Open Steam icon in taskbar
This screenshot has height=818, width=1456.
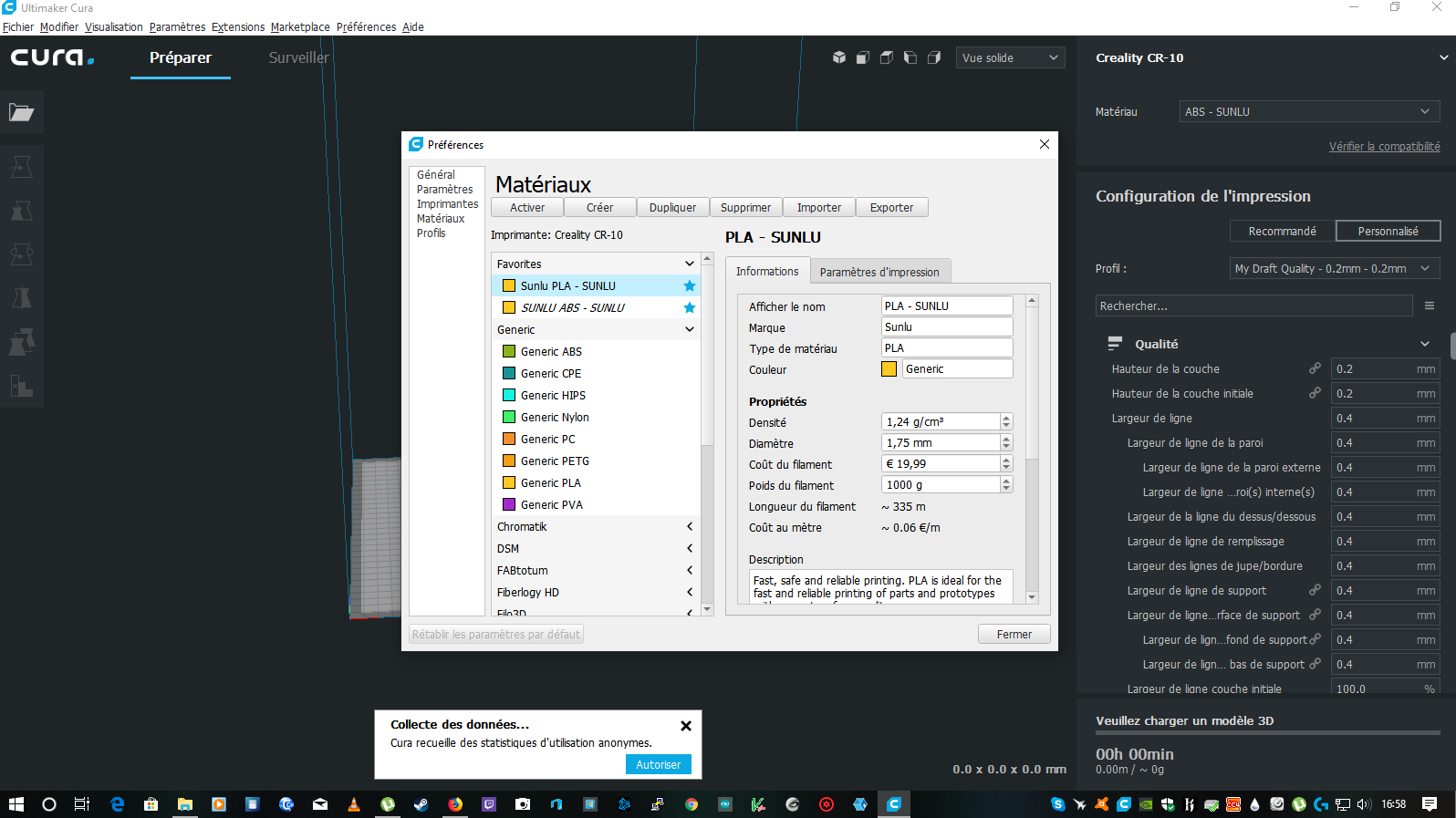(421, 804)
